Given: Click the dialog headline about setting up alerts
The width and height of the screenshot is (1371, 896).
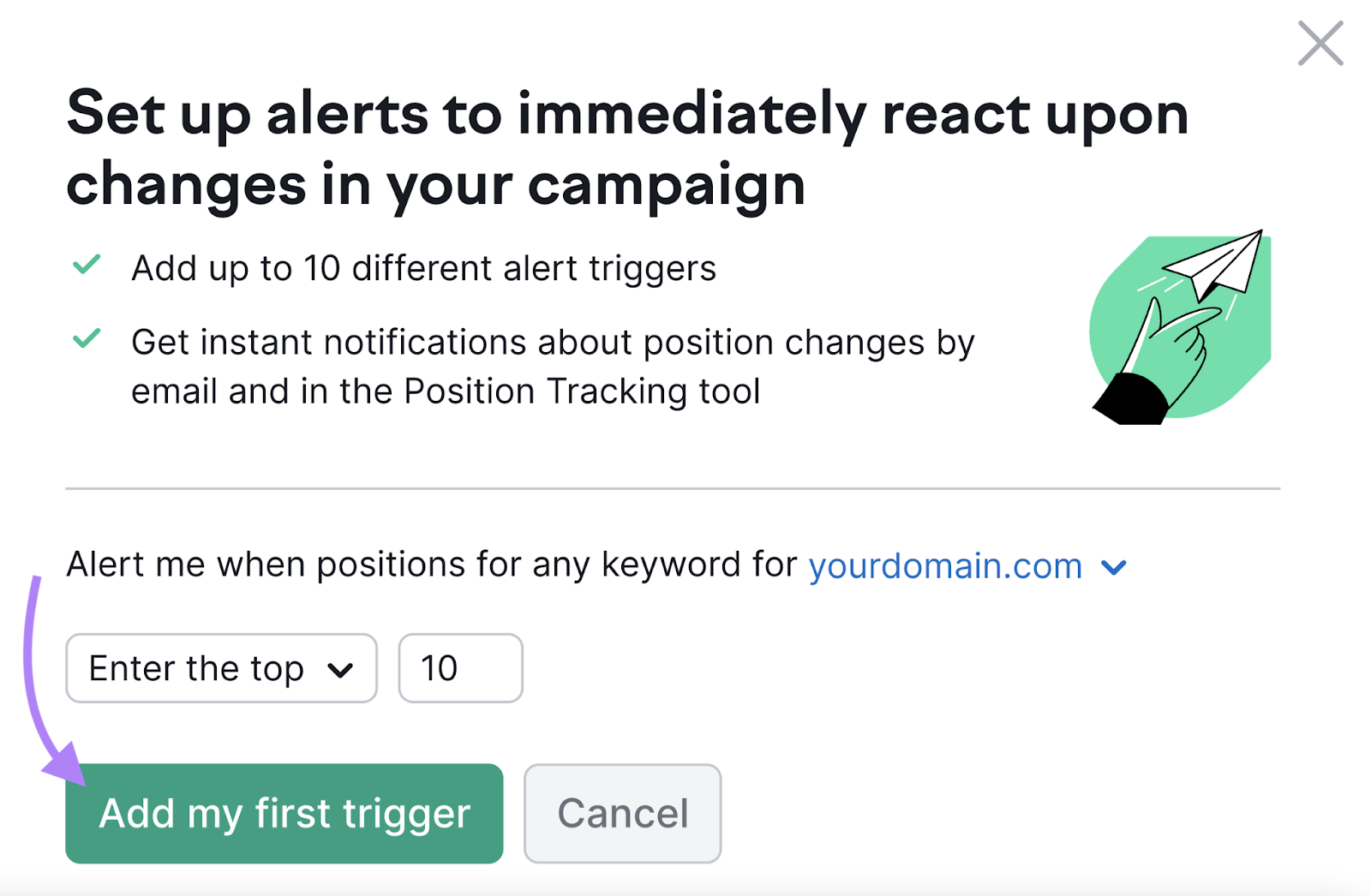Looking at the screenshot, I should pos(626,147).
